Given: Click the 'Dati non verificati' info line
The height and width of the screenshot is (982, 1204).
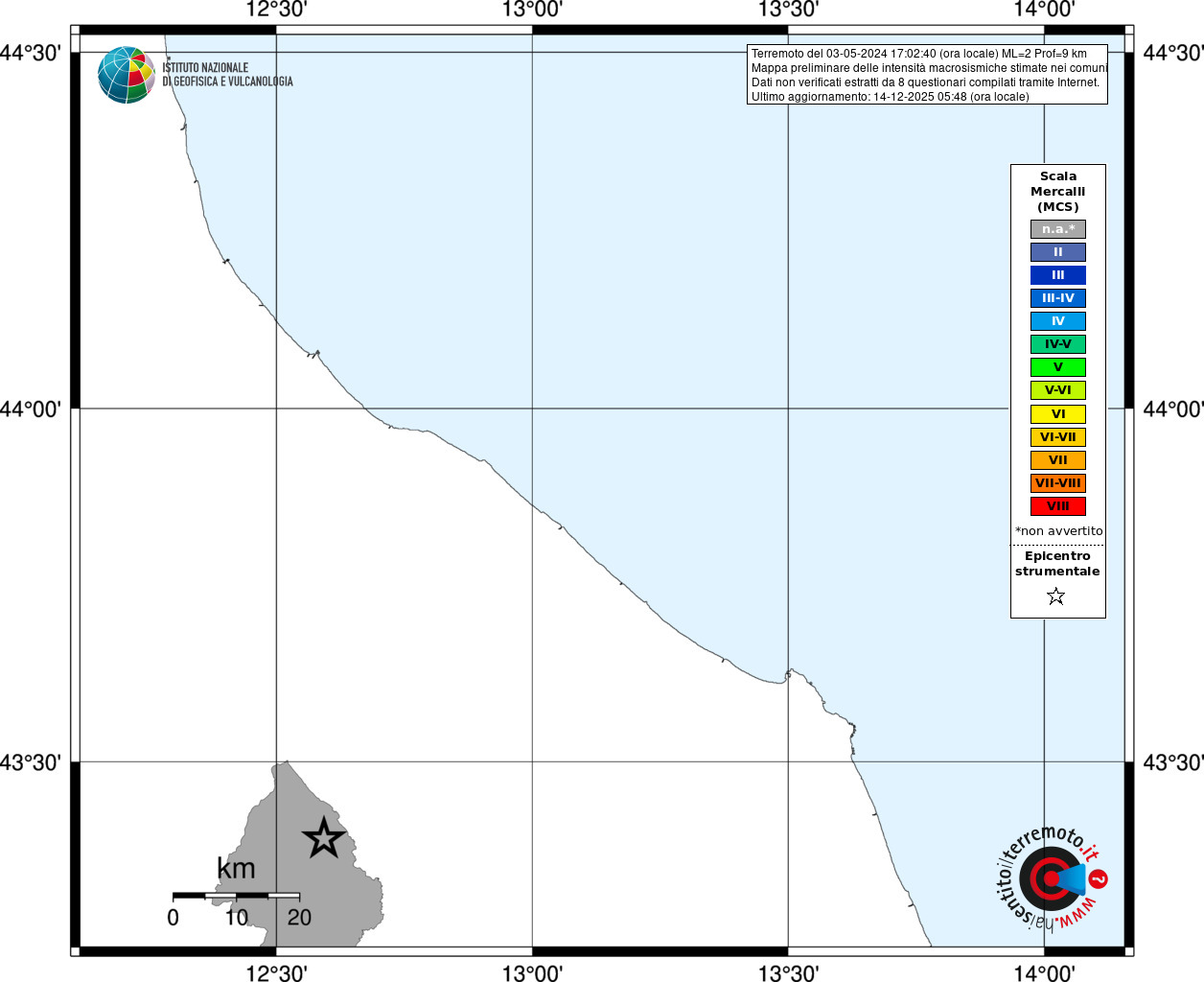Looking at the screenshot, I should (x=925, y=82).
